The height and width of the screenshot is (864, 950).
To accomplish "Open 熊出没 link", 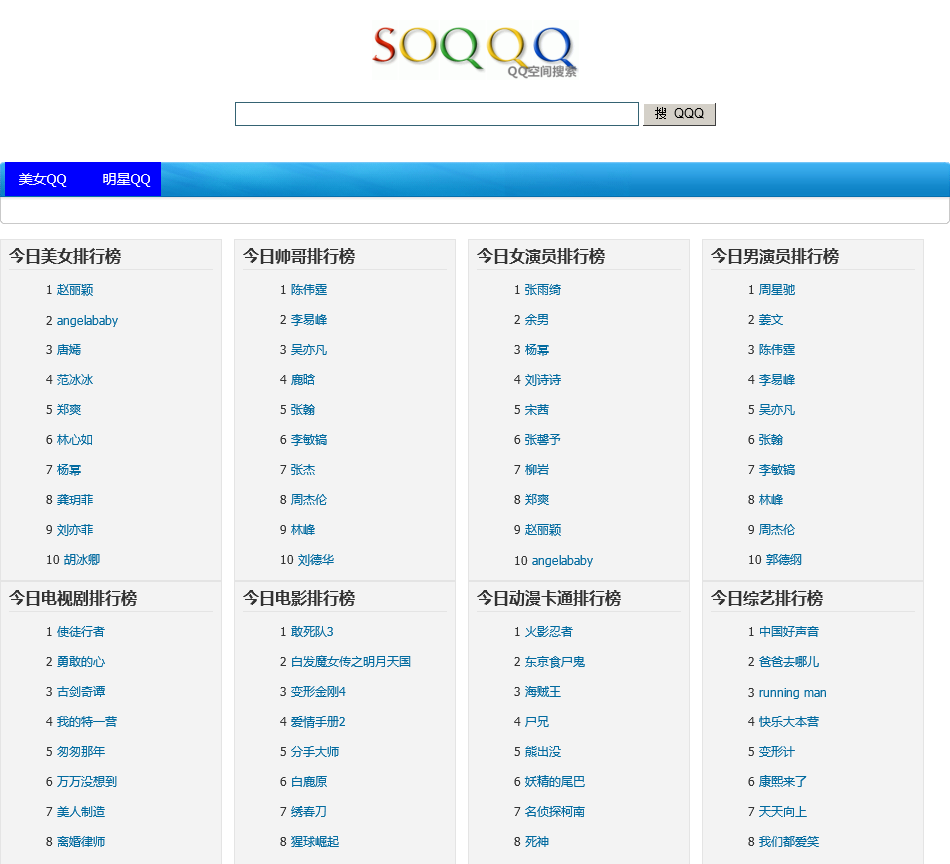I will 542,752.
